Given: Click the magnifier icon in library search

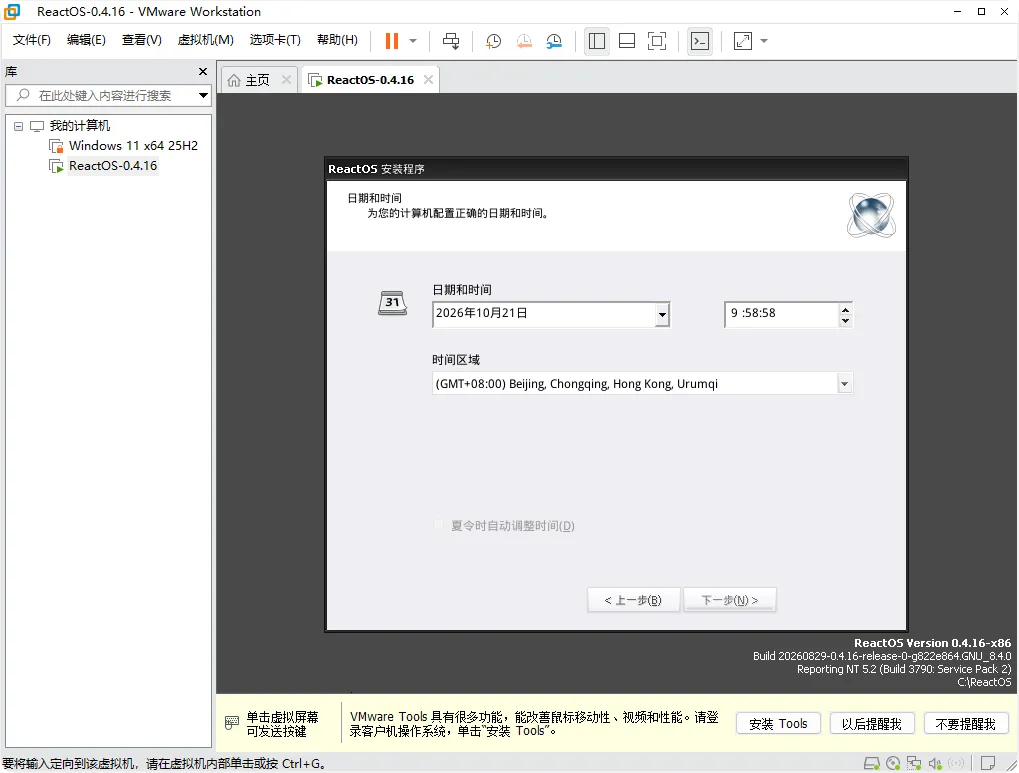Looking at the screenshot, I should tap(23, 95).
